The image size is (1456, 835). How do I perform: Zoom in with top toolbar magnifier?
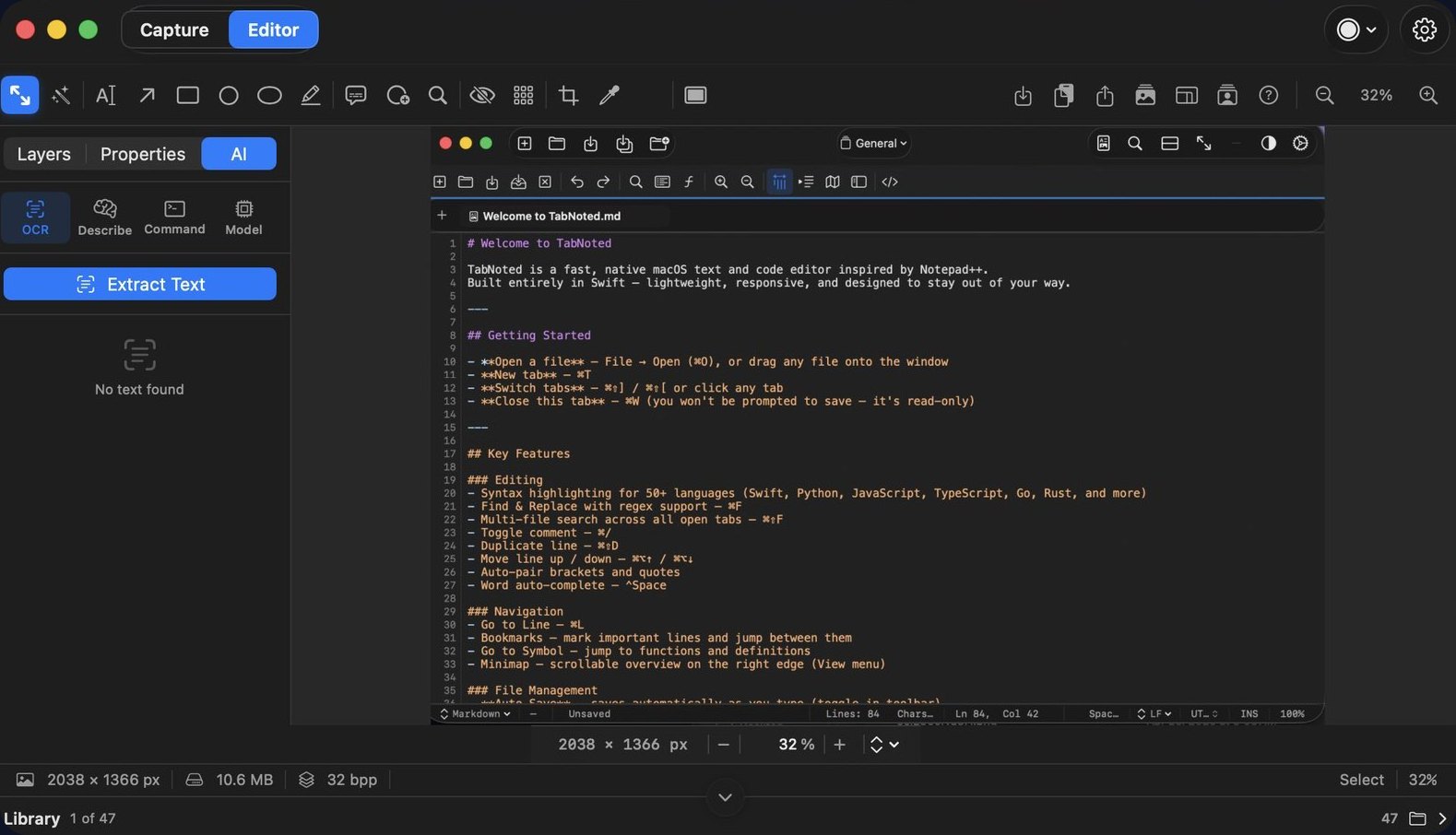(1428, 95)
